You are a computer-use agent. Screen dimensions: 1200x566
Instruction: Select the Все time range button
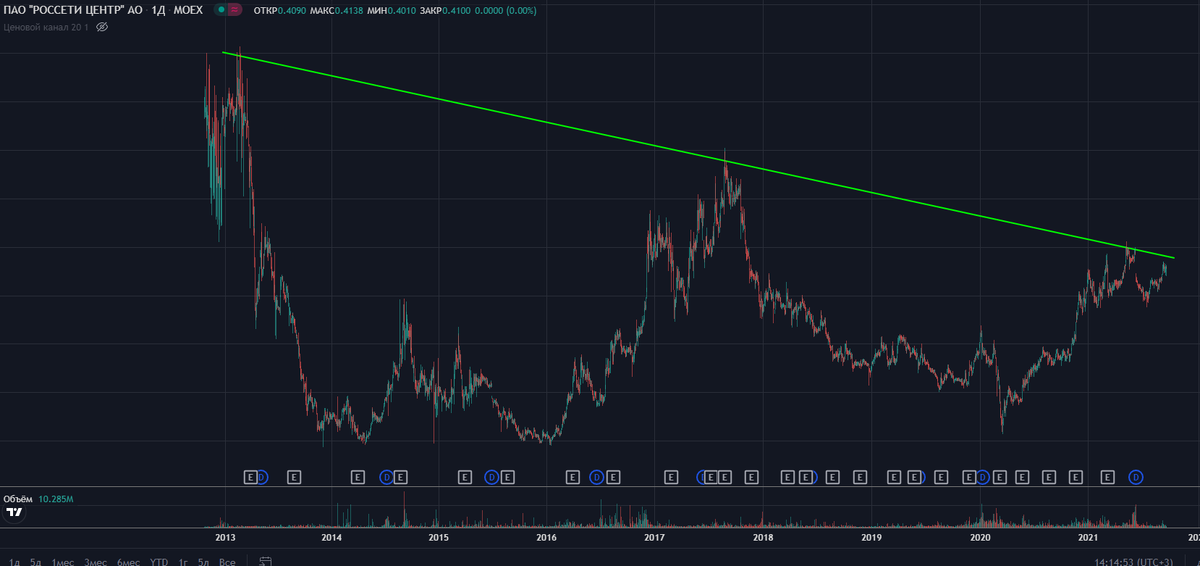pos(227,562)
